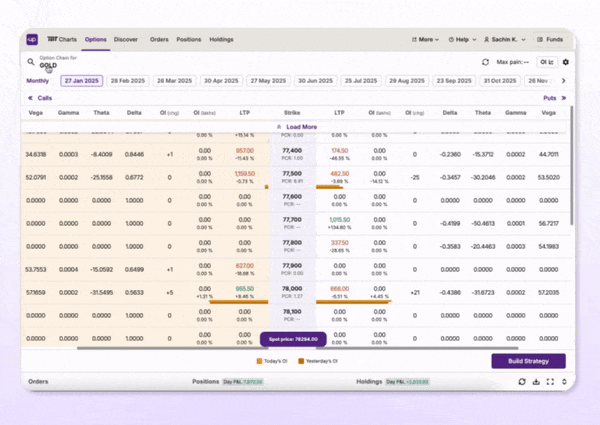The image size is (600, 425).
Task: Click Load More above the strikes
Action: coord(298,127)
